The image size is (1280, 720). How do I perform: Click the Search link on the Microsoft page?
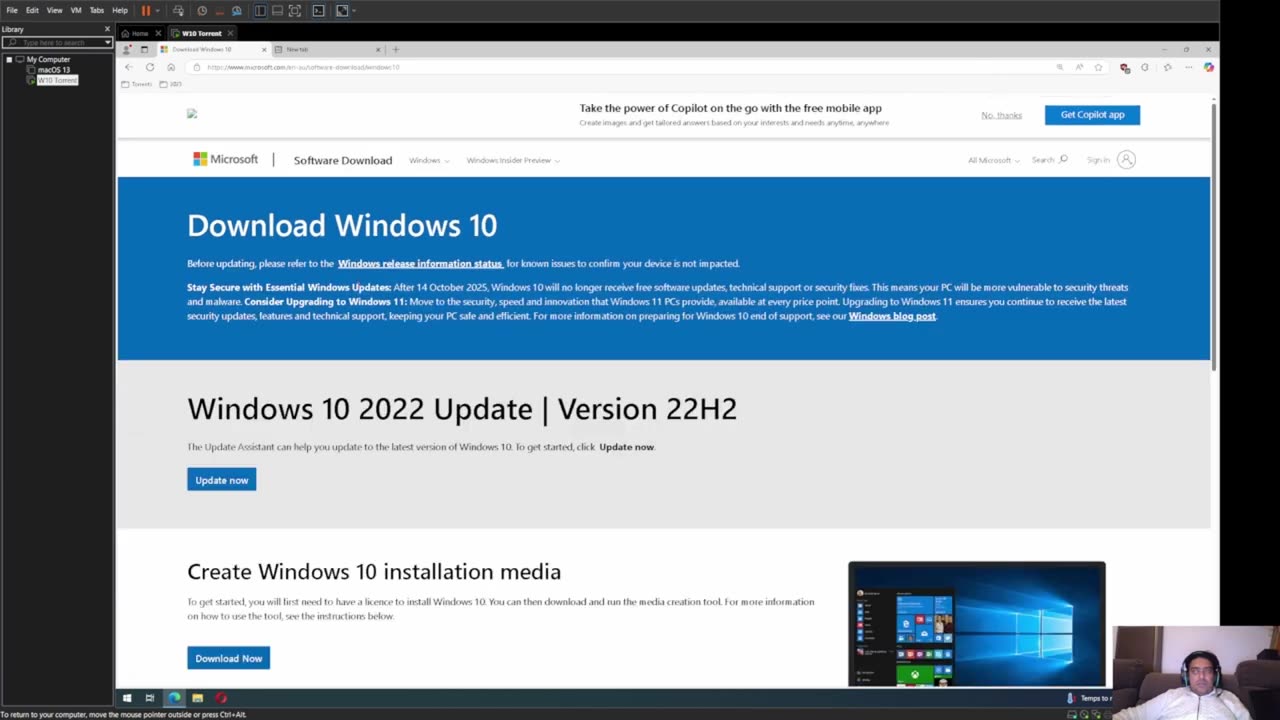(1049, 160)
